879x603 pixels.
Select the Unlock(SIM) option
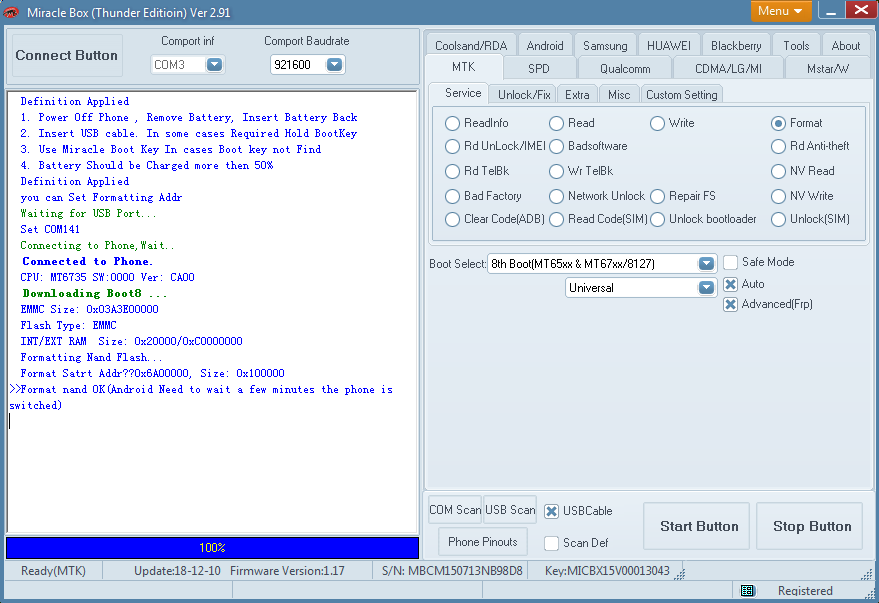pos(778,220)
